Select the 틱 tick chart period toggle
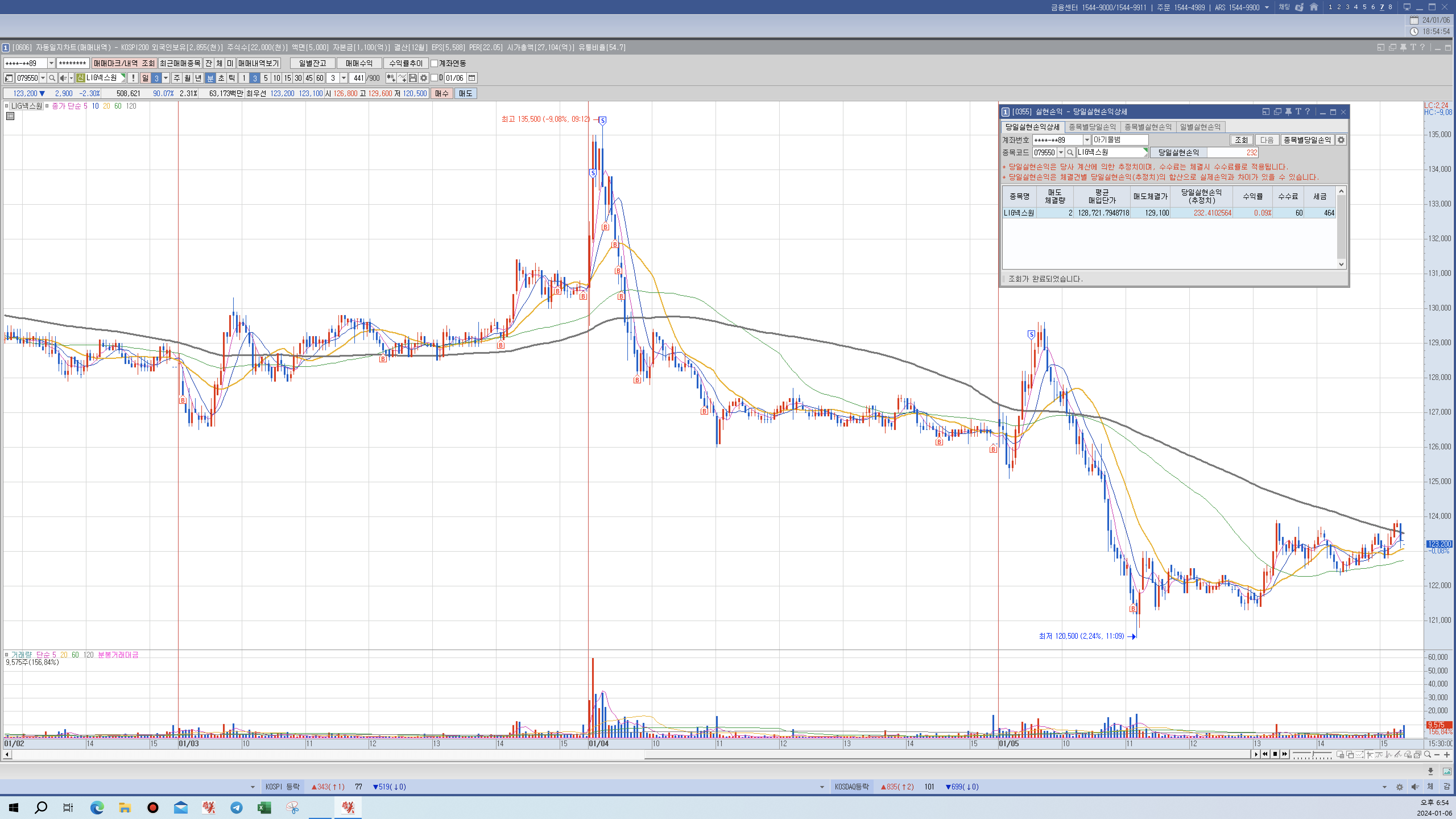The image size is (1456, 819). tap(232, 78)
